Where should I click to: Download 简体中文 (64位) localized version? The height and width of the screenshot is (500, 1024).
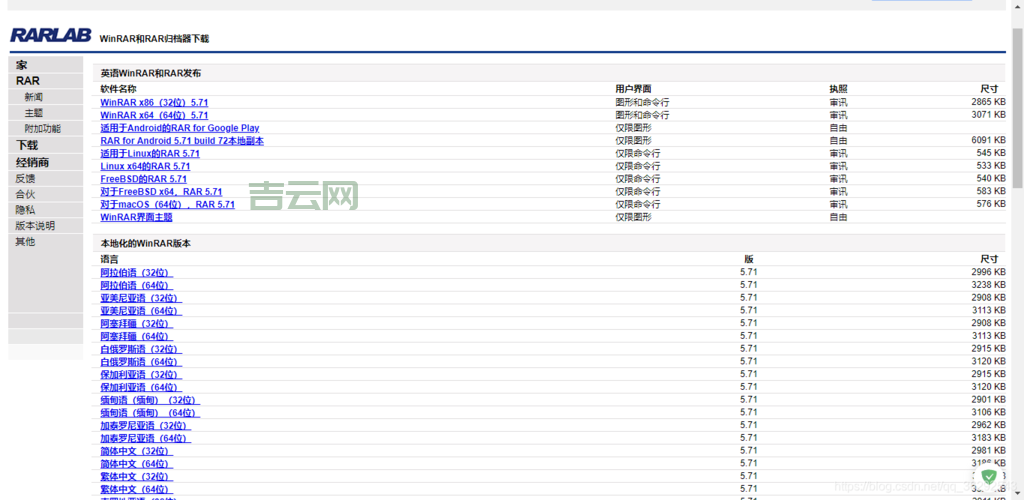135,464
